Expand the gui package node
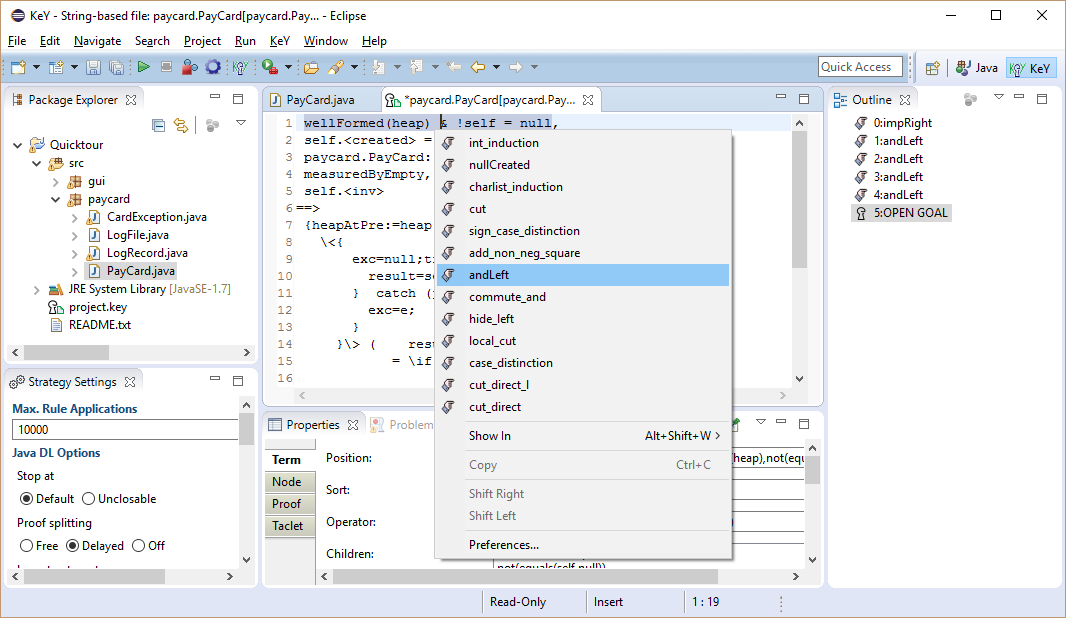1066x618 pixels. 56,182
